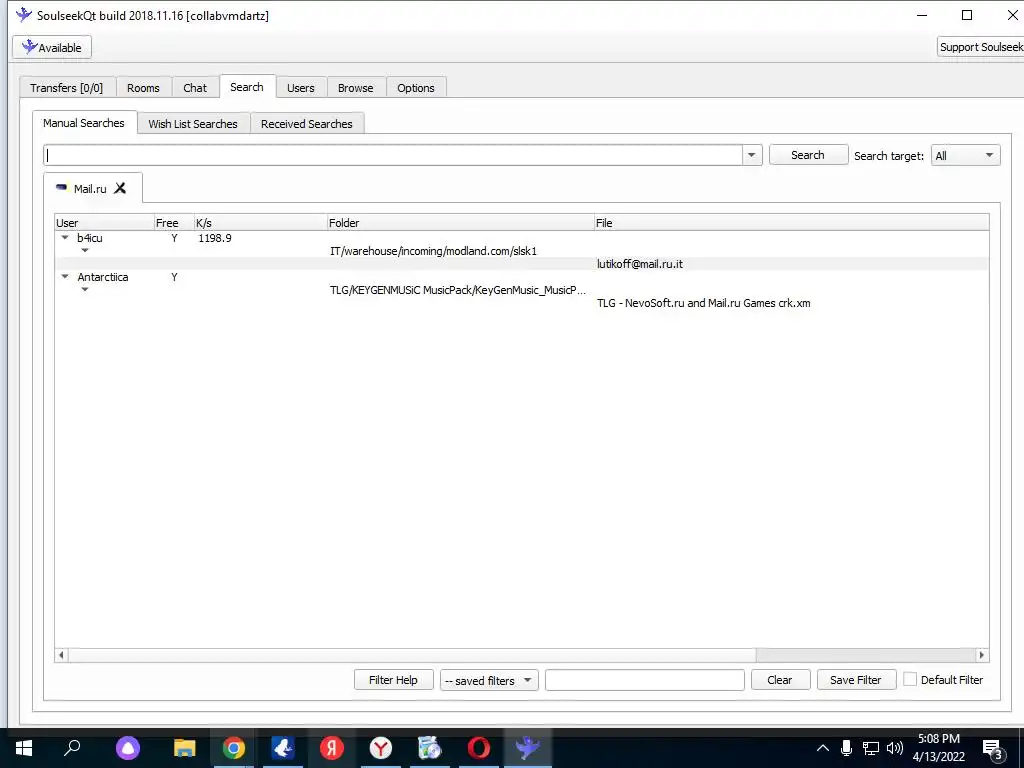Collapse the Antarctiica user row
The width and height of the screenshot is (1024, 768).
(65, 277)
